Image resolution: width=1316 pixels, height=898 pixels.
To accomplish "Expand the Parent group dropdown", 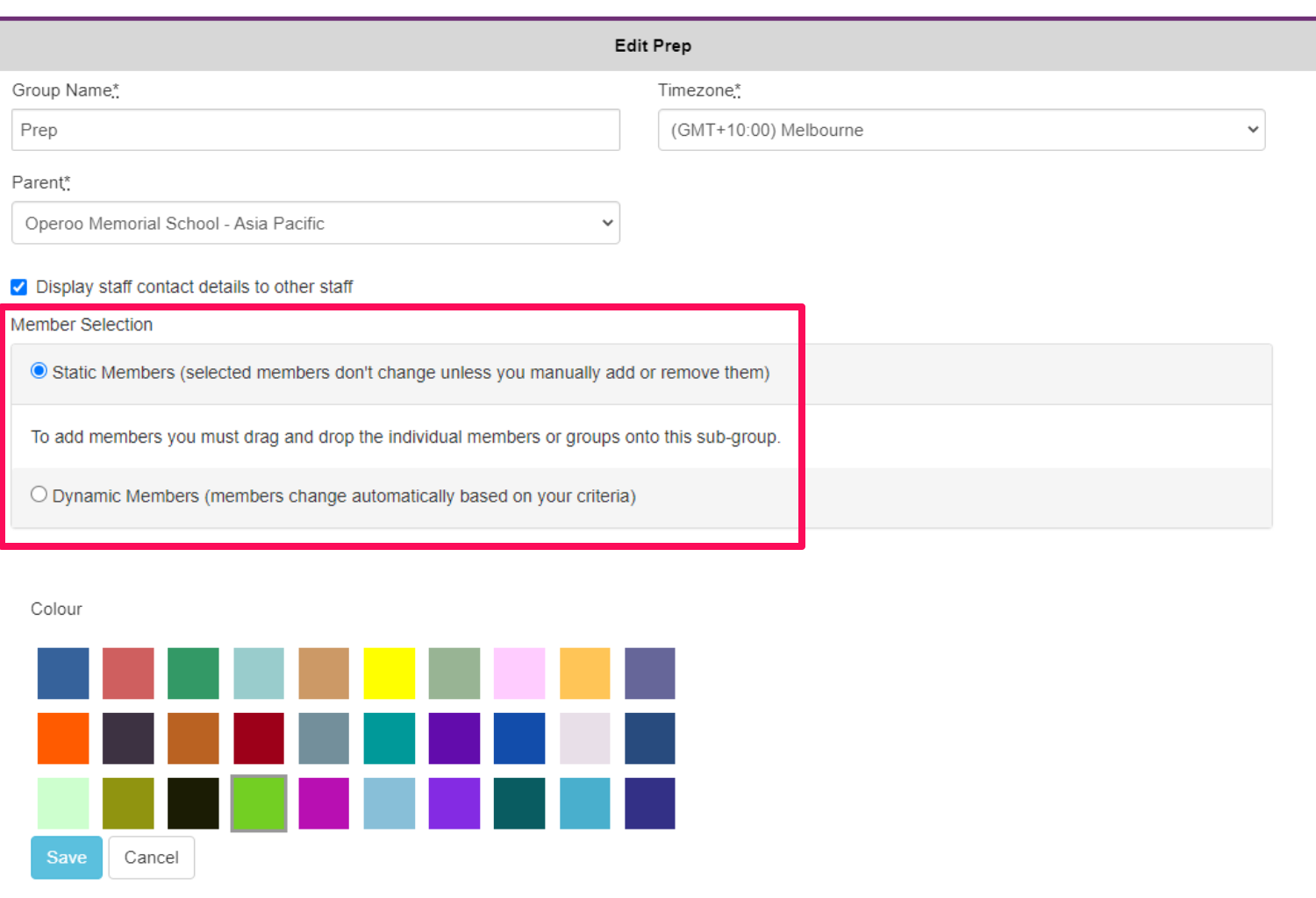I will coord(316,224).
